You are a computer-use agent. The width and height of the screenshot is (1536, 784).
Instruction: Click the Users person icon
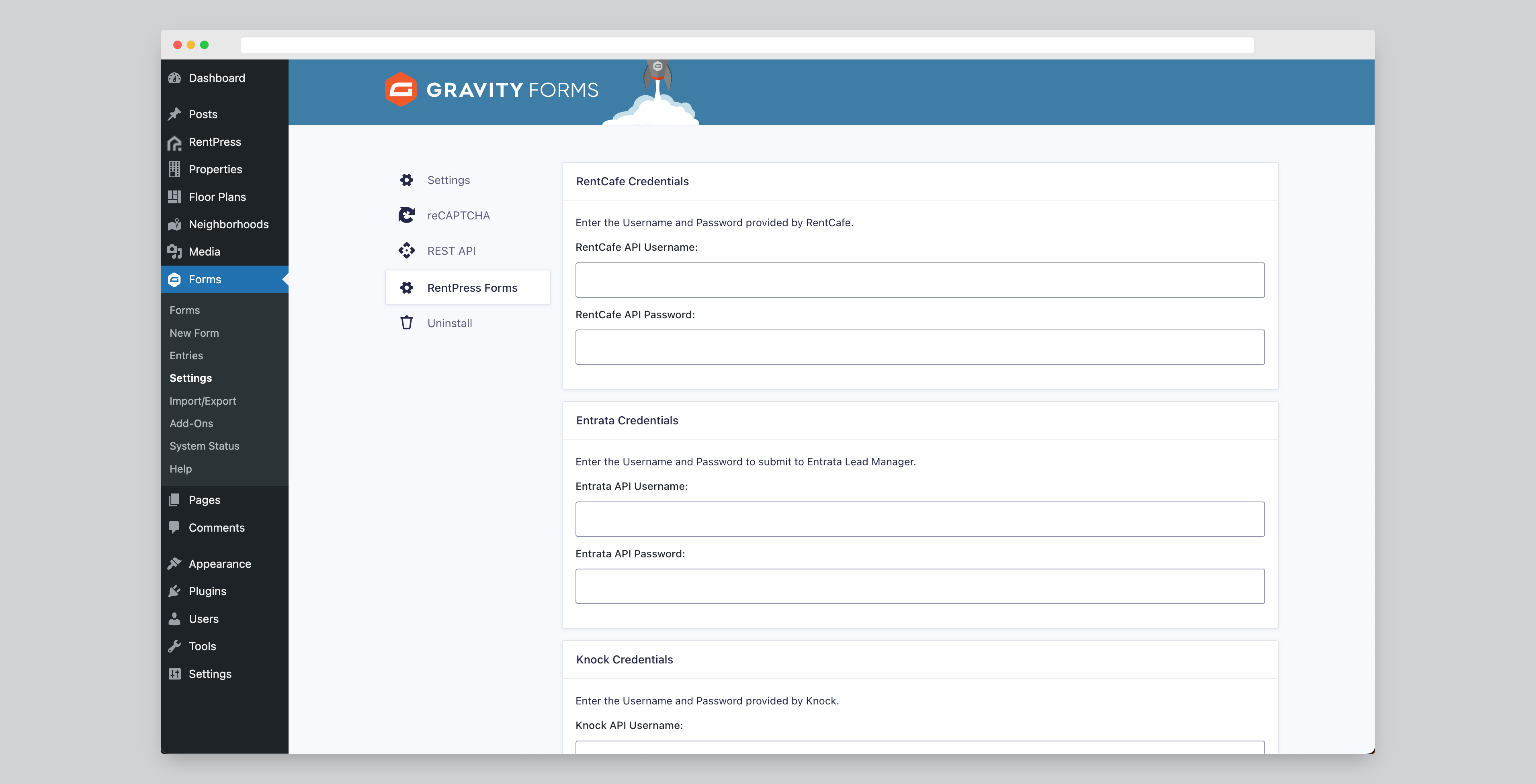pos(174,619)
